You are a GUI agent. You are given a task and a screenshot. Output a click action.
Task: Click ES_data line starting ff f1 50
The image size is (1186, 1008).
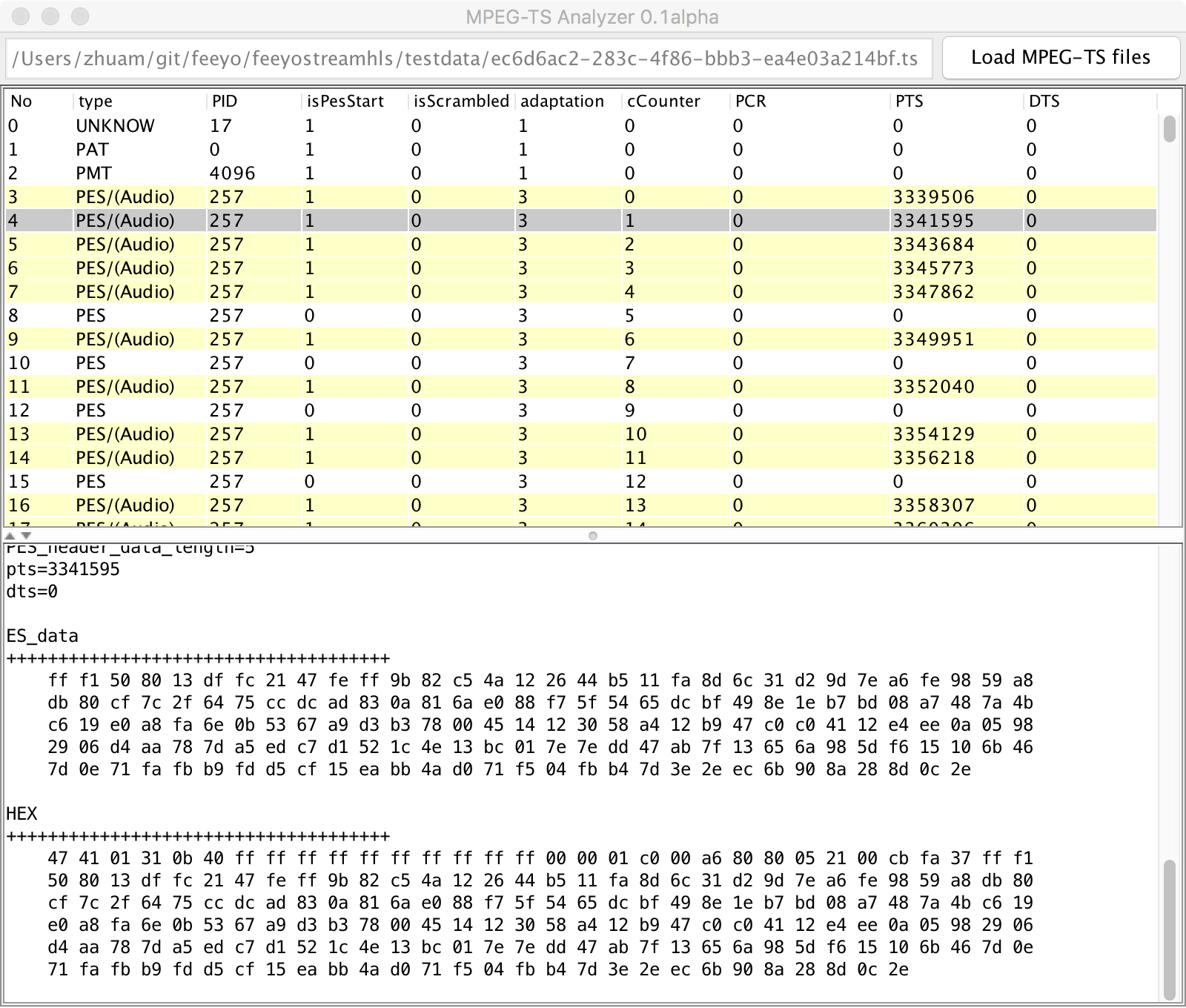click(x=540, y=680)
